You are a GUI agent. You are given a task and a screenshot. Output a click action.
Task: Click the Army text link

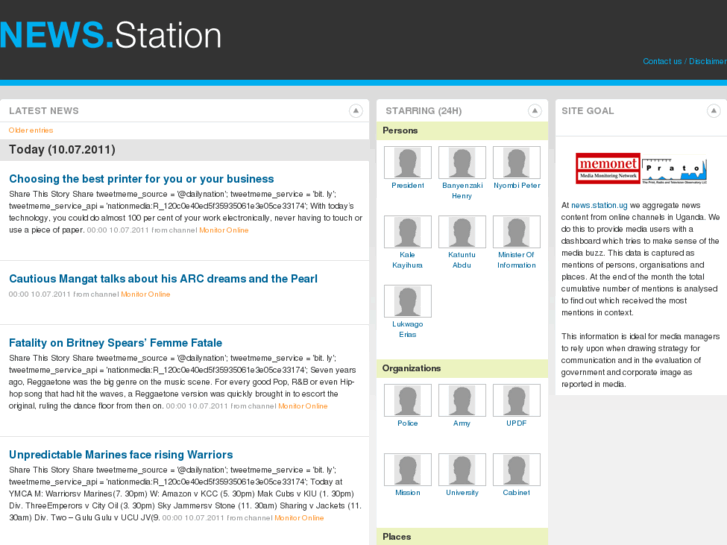(462, 423)
